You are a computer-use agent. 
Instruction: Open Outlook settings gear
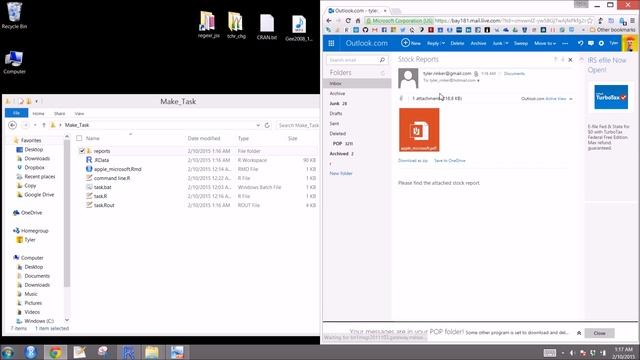601,43
